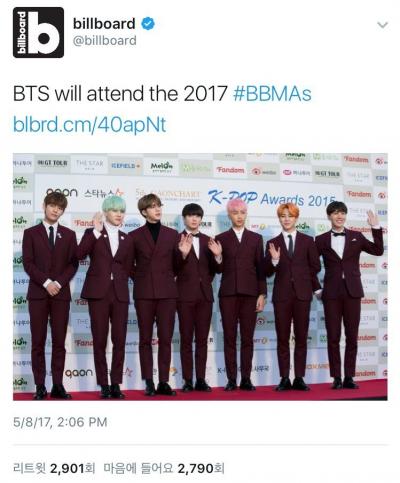Screen dimensions: 400x483
Task: Click the blue verified badge
Action: (x=148, y=24)
